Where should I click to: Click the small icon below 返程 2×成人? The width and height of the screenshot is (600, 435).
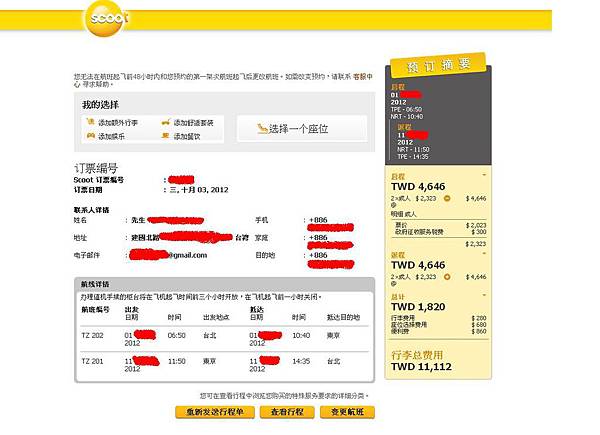point(393,283)
